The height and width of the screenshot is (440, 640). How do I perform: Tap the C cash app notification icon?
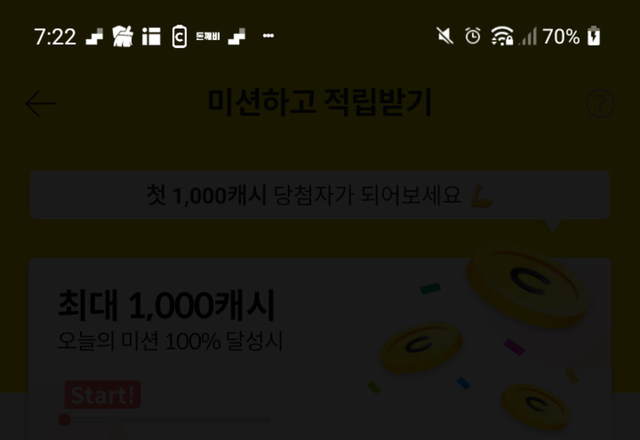tap(179, 36)
